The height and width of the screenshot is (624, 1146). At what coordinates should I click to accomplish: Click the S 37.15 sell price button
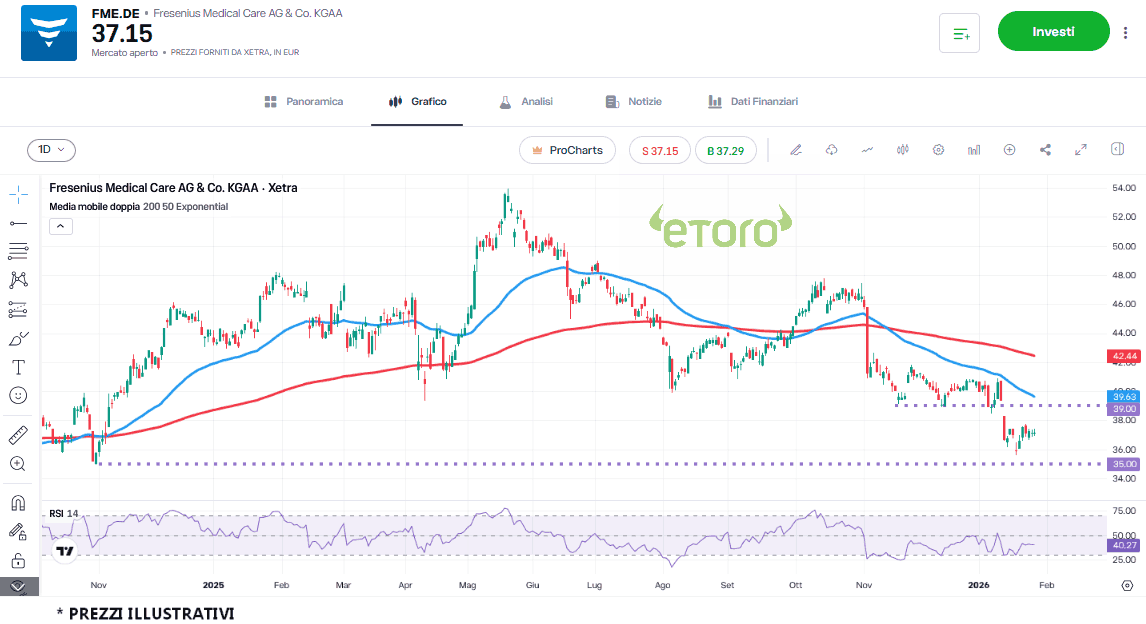coord(660,151)
